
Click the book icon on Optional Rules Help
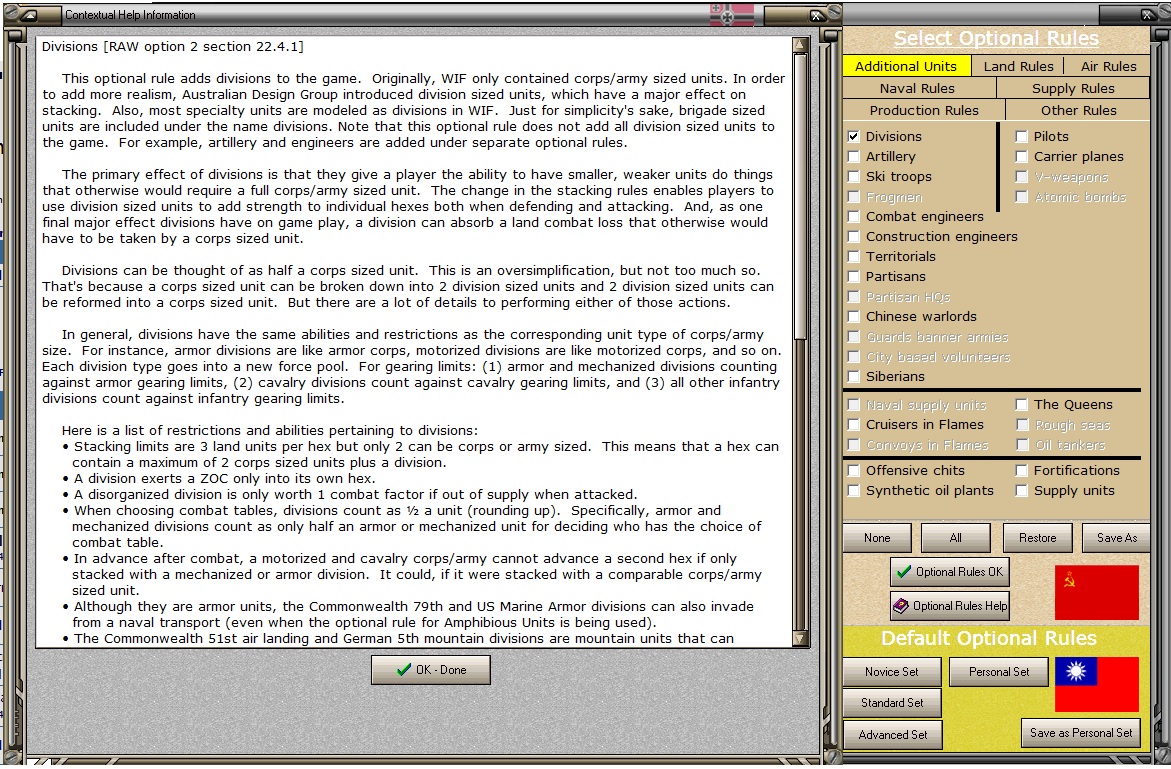pos(901,605)
